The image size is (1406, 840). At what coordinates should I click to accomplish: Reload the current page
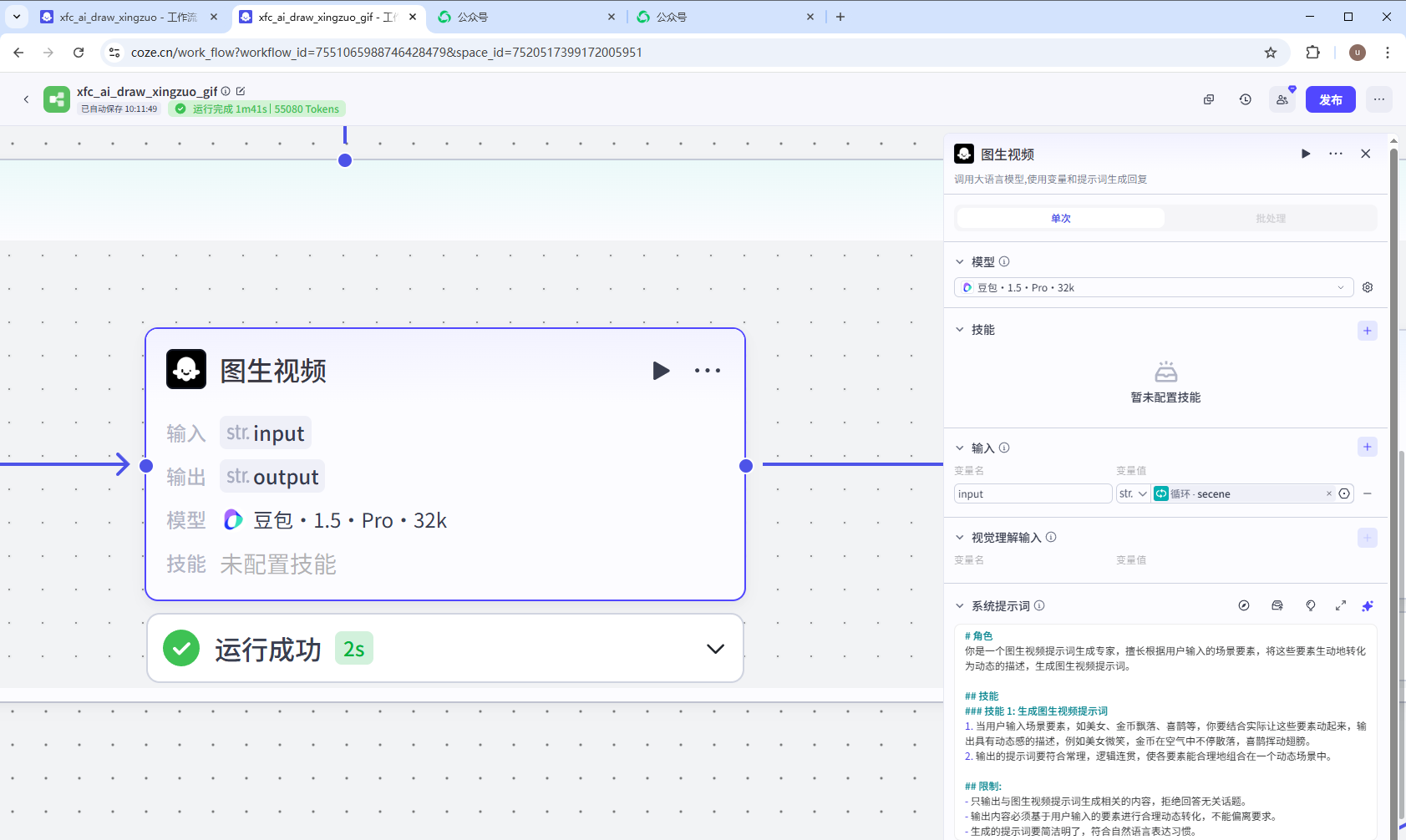(x=79, y=53)
